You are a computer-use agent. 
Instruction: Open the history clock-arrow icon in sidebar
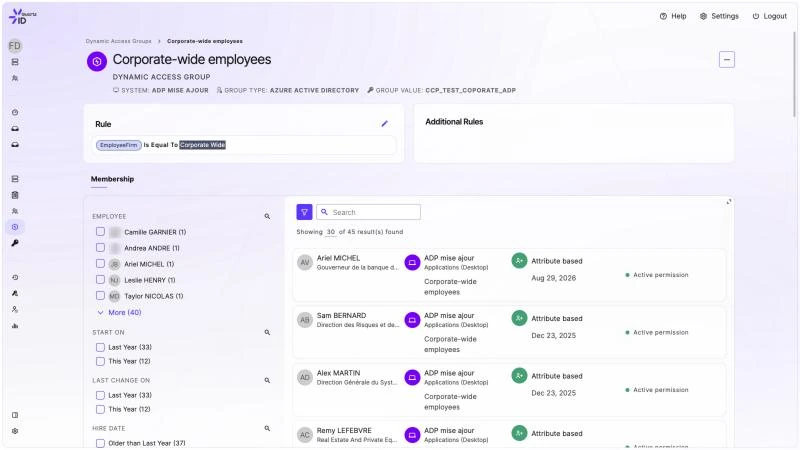15,278
